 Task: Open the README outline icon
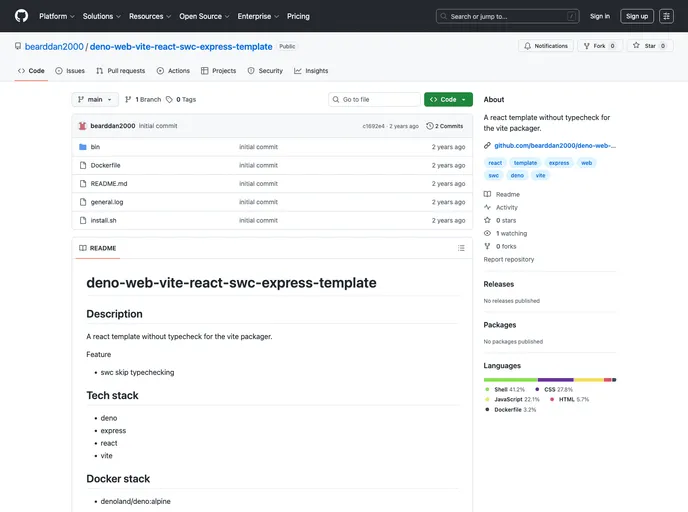461,248
